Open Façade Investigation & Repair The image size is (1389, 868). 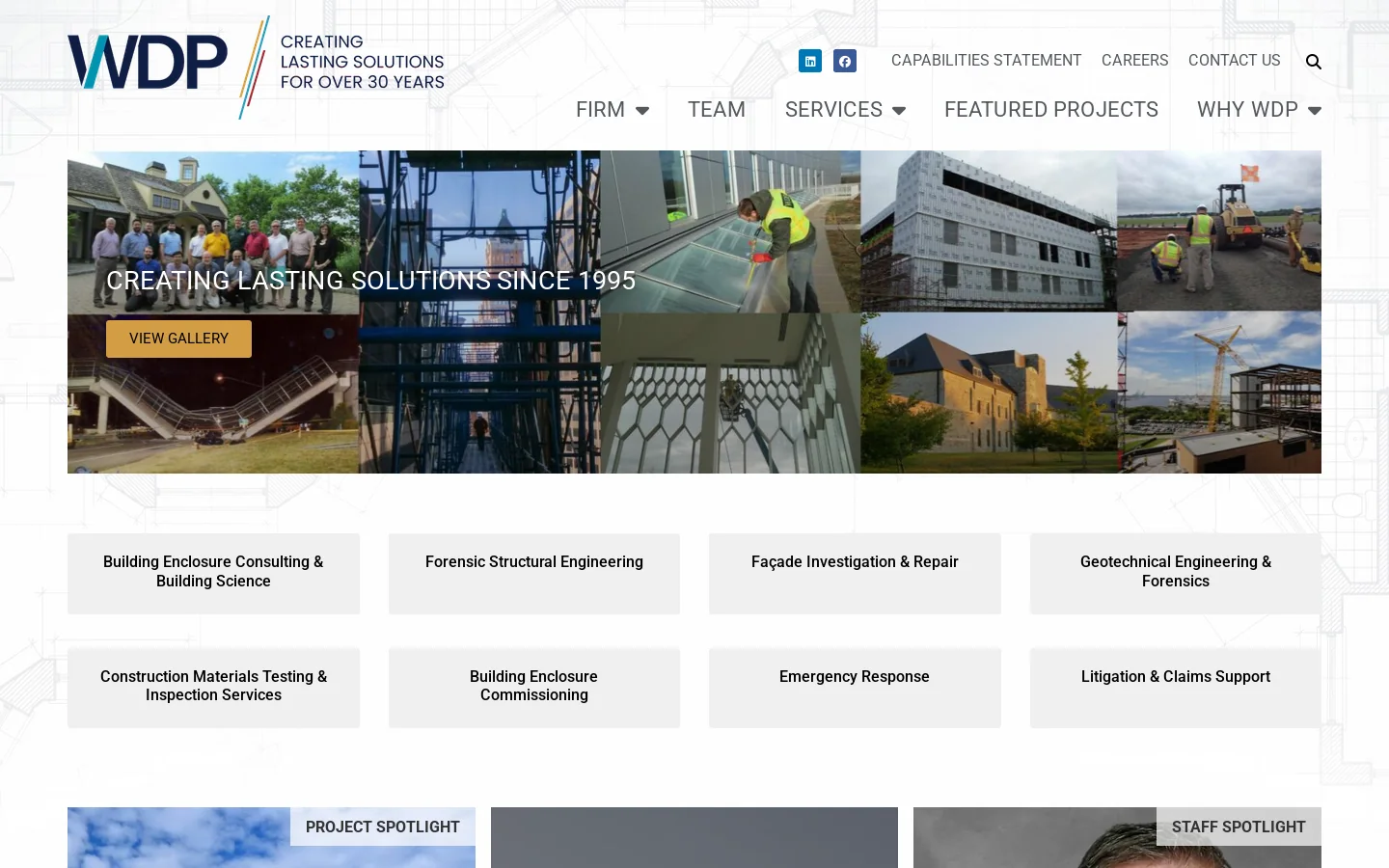coord(855,574)
